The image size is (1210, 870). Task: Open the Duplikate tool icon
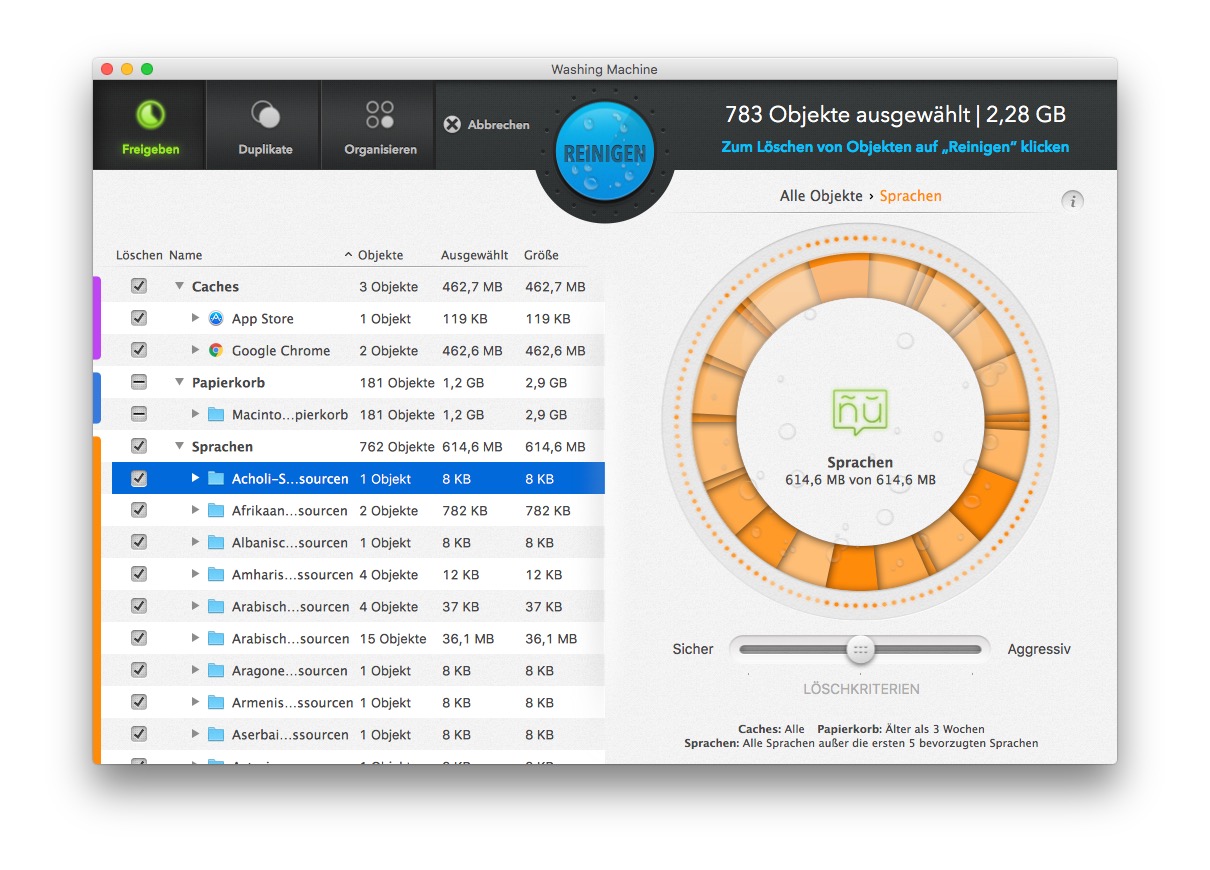tap(265, 115)
